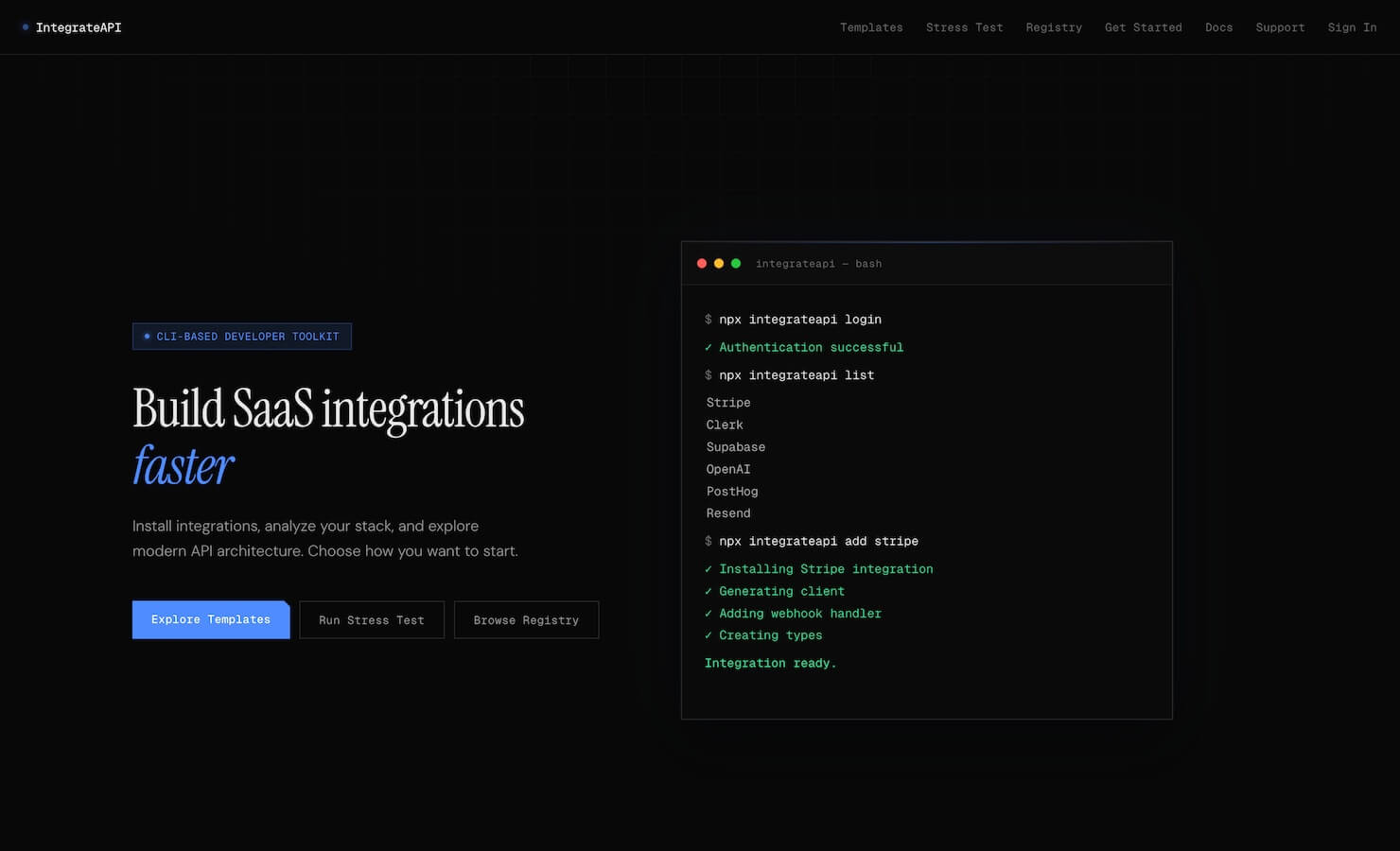Open the Support nav link

1280,27
